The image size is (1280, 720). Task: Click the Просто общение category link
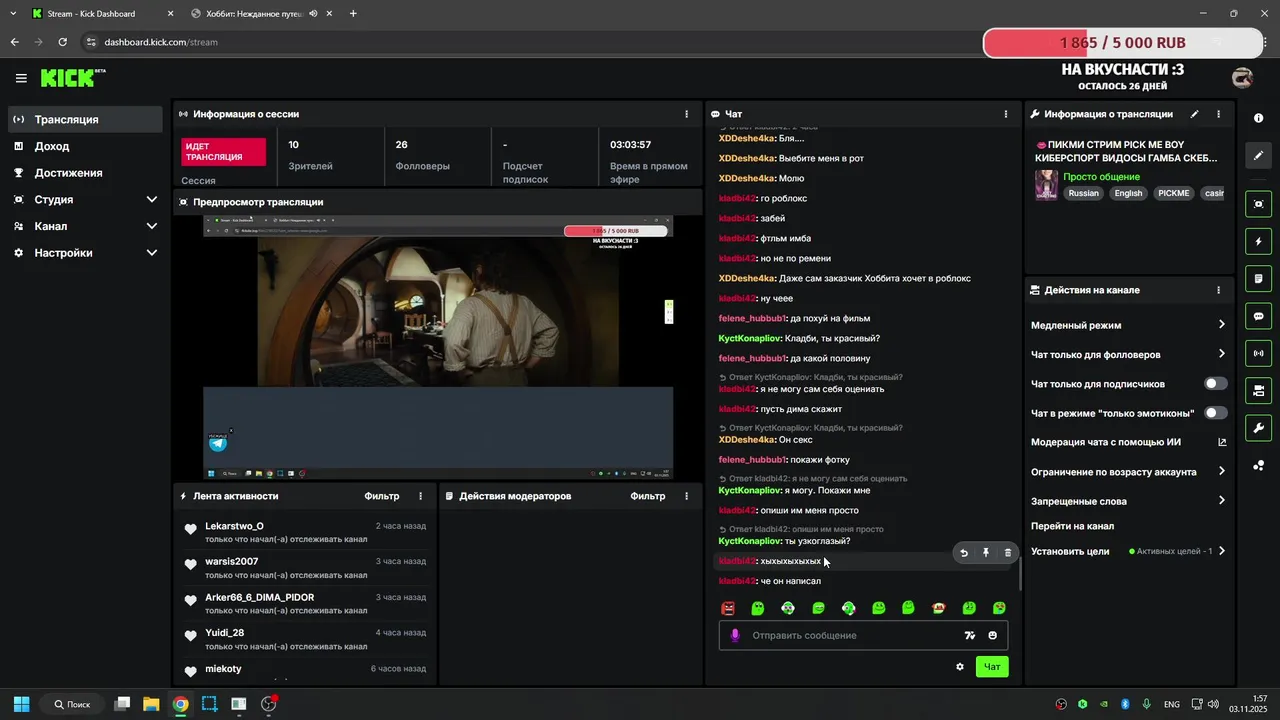point(1101,177)
